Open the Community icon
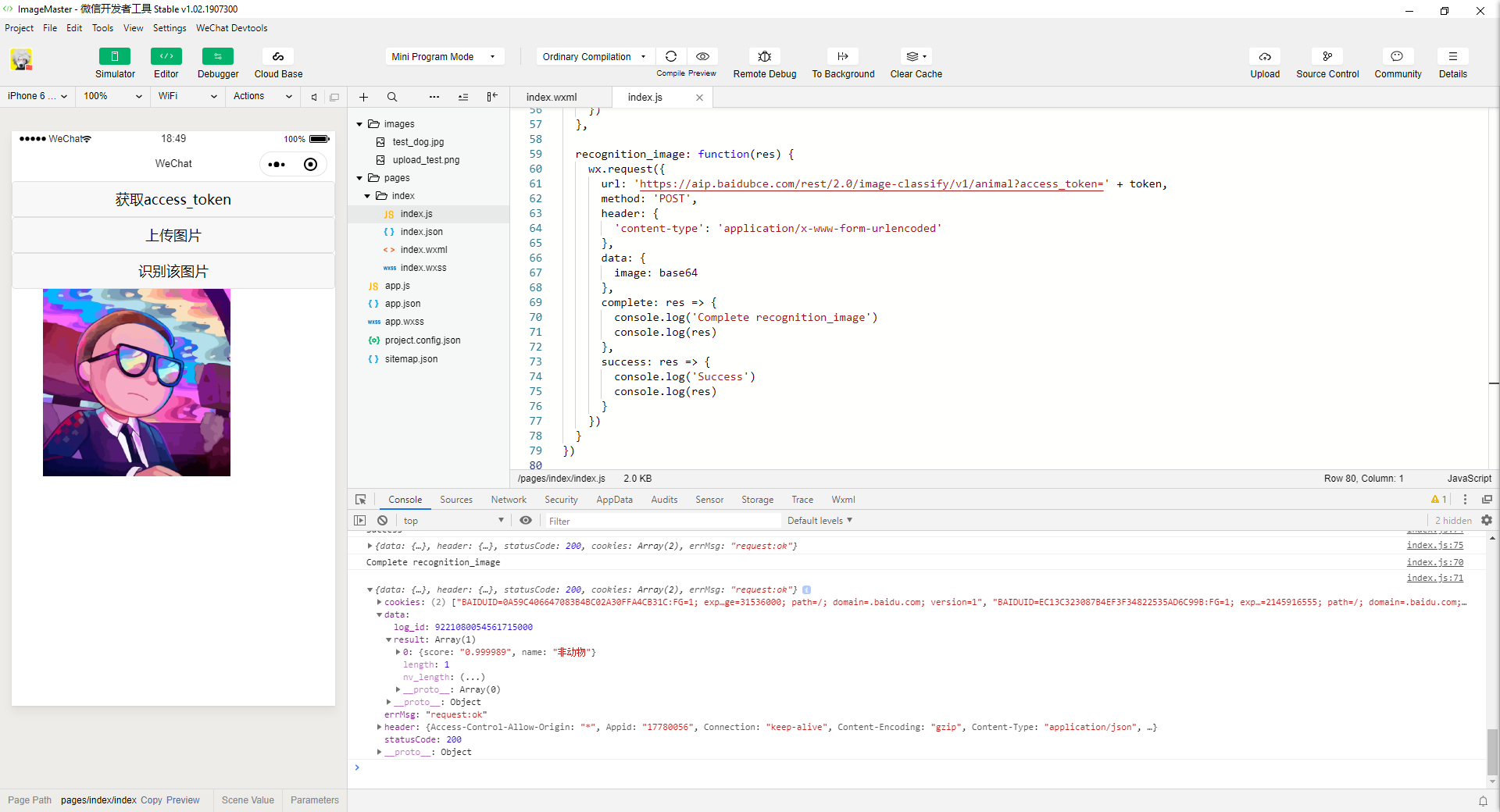The width and height of the screenshot is (1500, 812). pos(1398,56)
